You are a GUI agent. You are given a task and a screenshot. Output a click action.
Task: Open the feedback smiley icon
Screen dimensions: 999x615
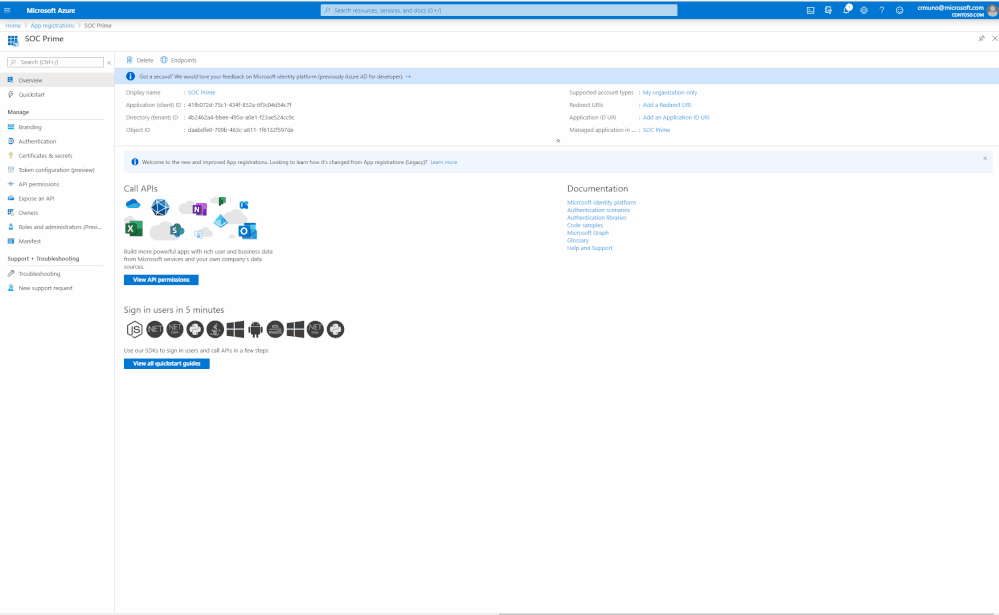pyautogui.click(x=900, y=10)
